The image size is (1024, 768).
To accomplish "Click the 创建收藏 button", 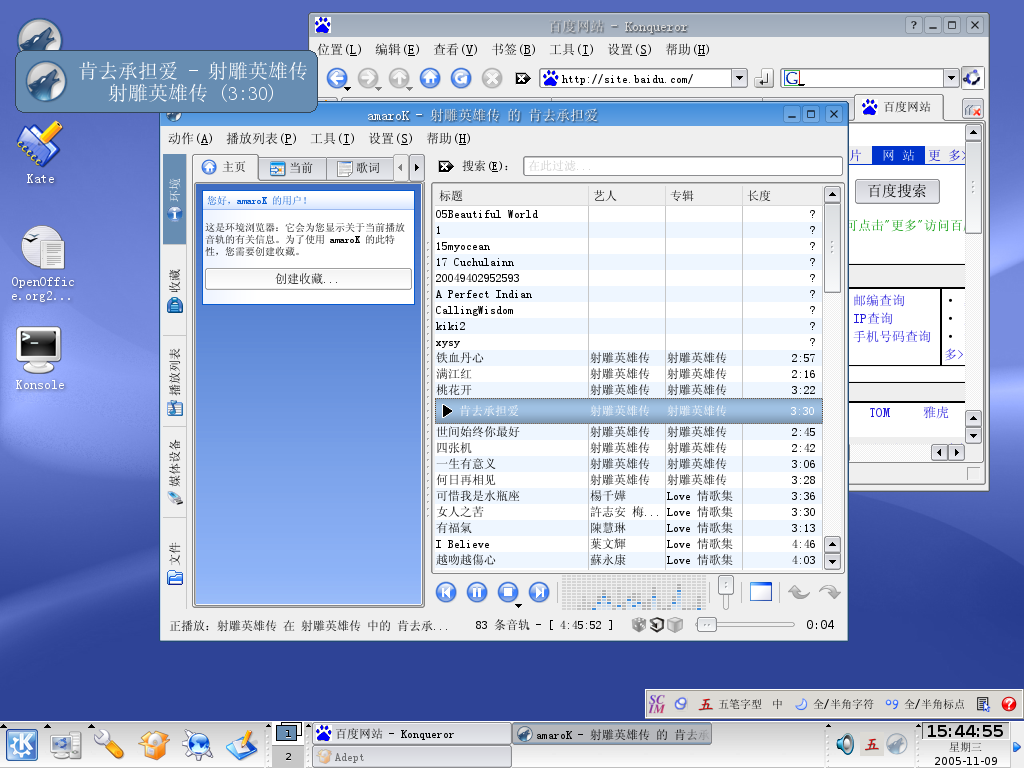I will click(x=308, y=279).
